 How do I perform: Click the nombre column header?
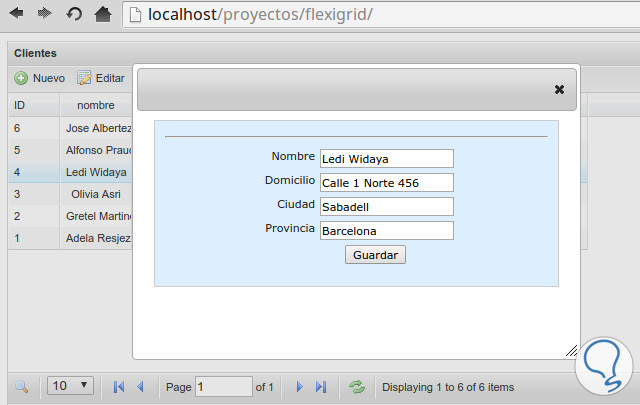pos(96,105)
